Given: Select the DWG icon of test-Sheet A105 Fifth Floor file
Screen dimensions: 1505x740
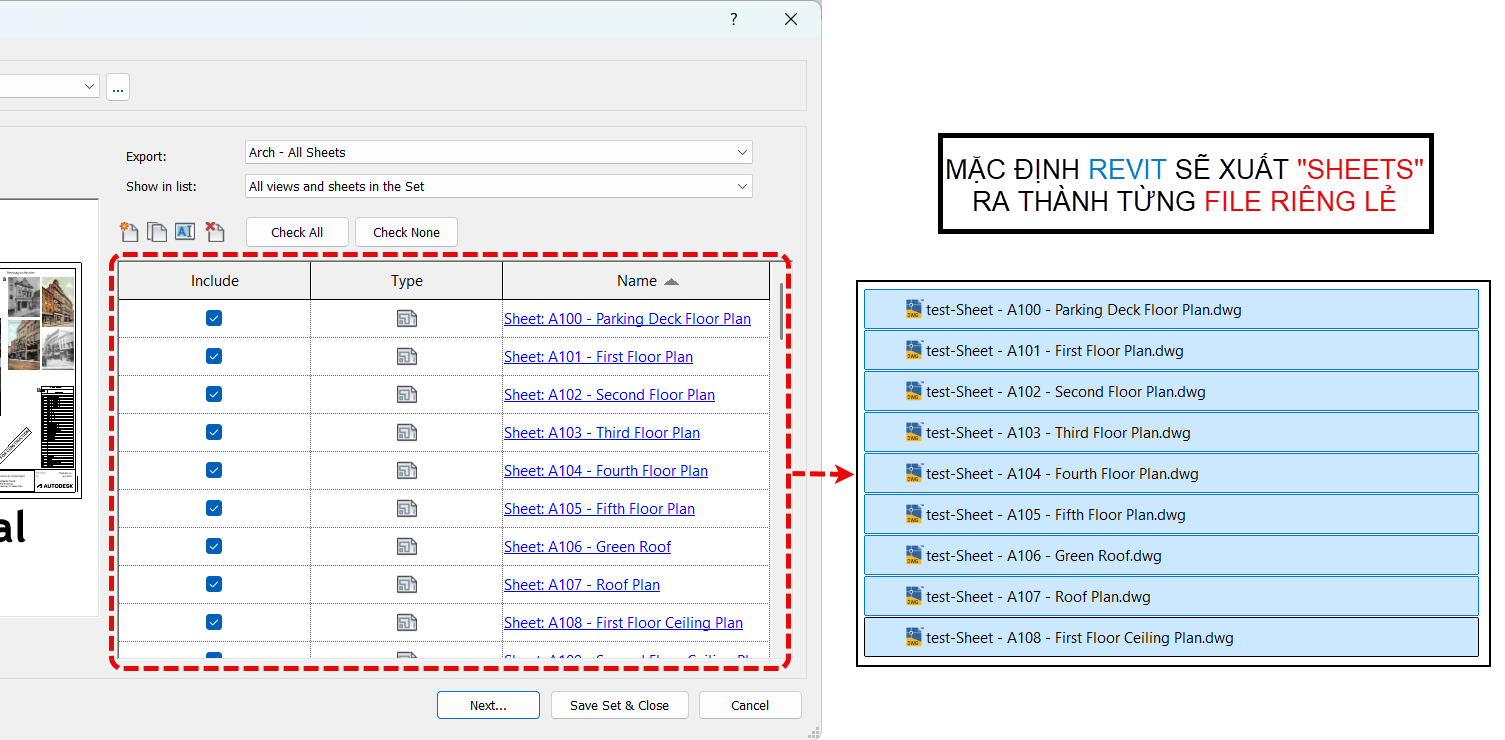Looking at the screenshot, I should pyautogui.click(x=913, y=514).
